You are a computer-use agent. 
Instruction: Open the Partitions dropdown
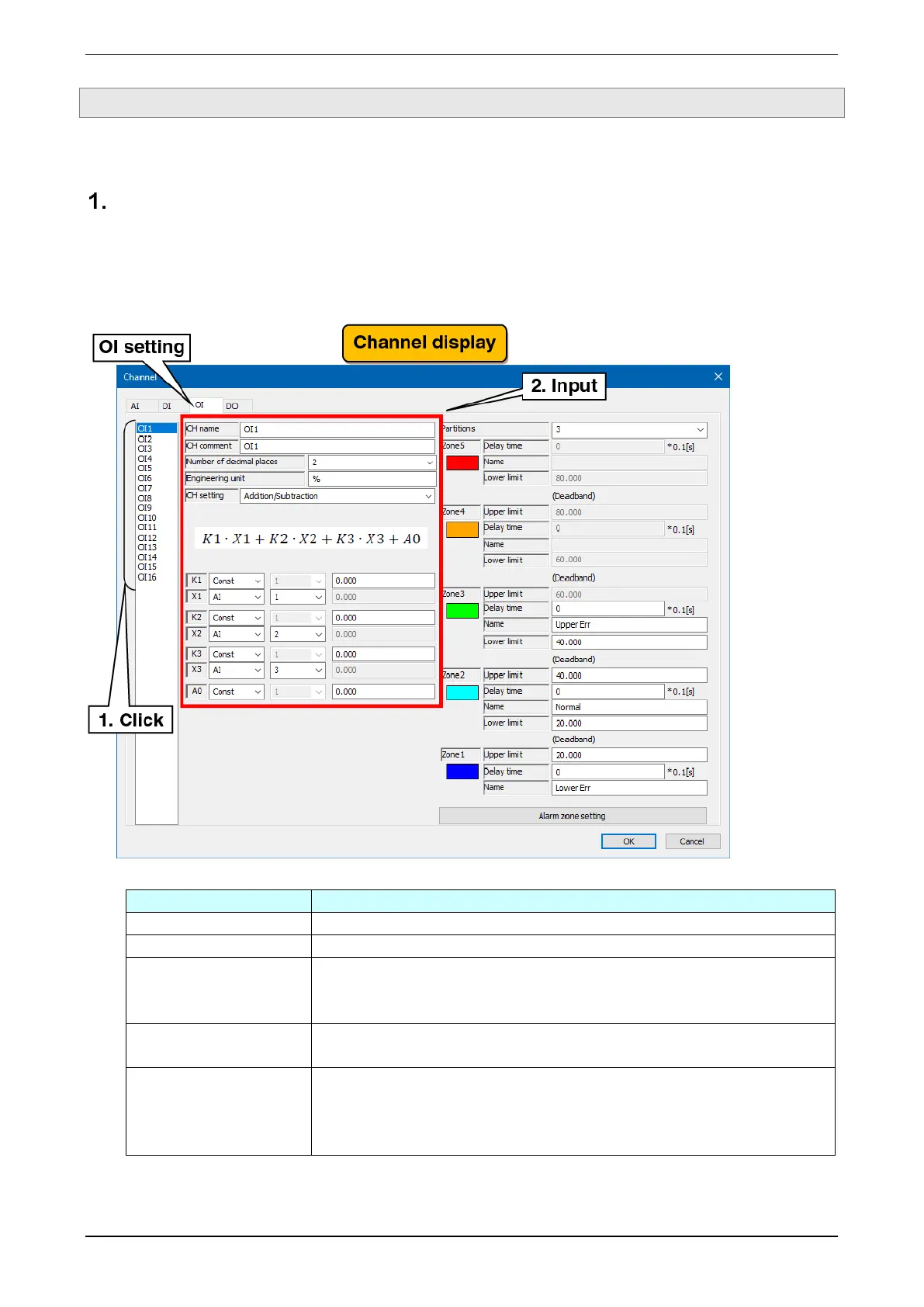click(x=629, y=429)
